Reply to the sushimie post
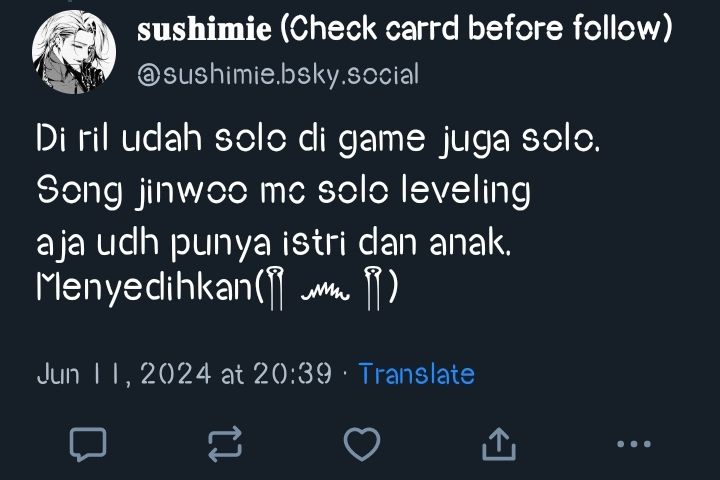This screenshot has height=480, width=720. pos(88,444)
